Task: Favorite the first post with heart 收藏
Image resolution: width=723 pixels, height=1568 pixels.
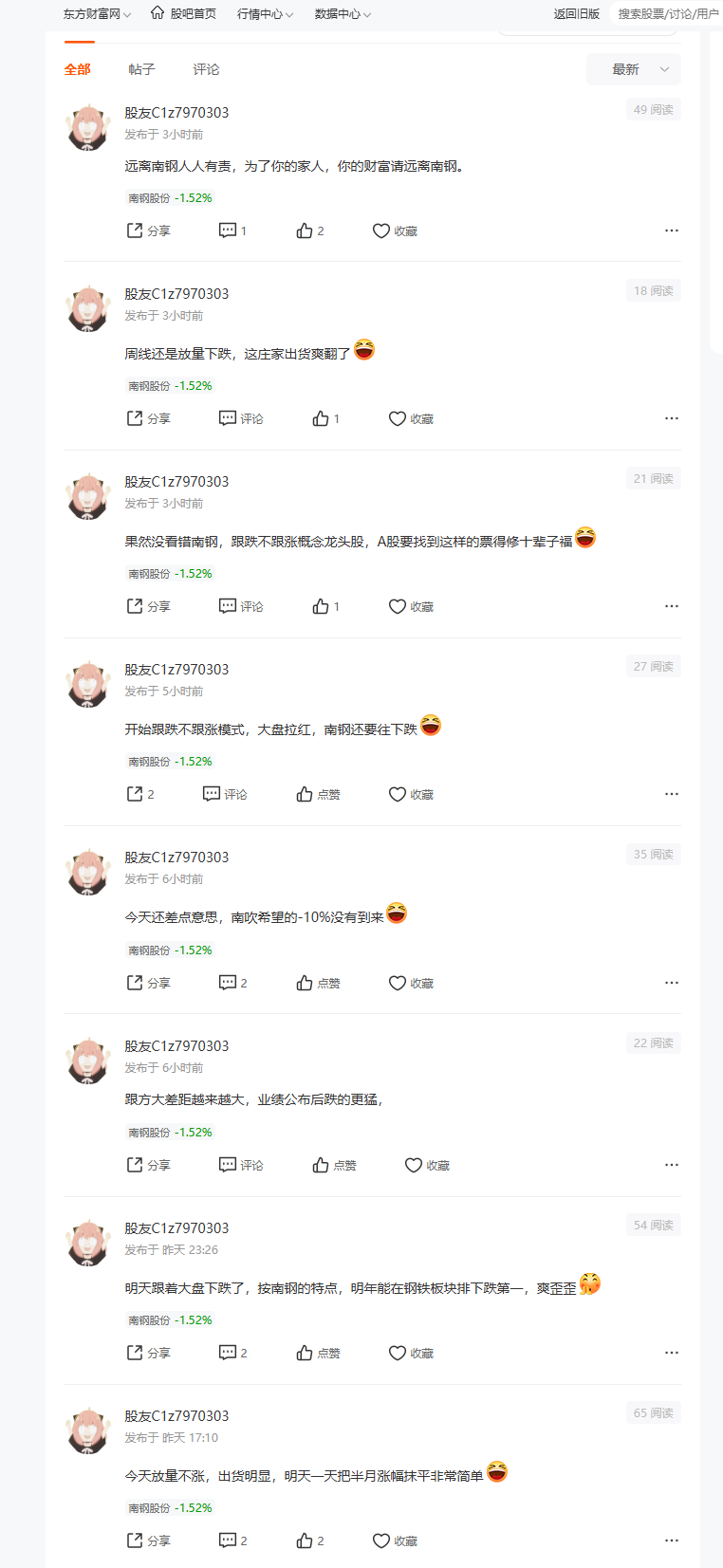Action: click(x=395, y=231)
